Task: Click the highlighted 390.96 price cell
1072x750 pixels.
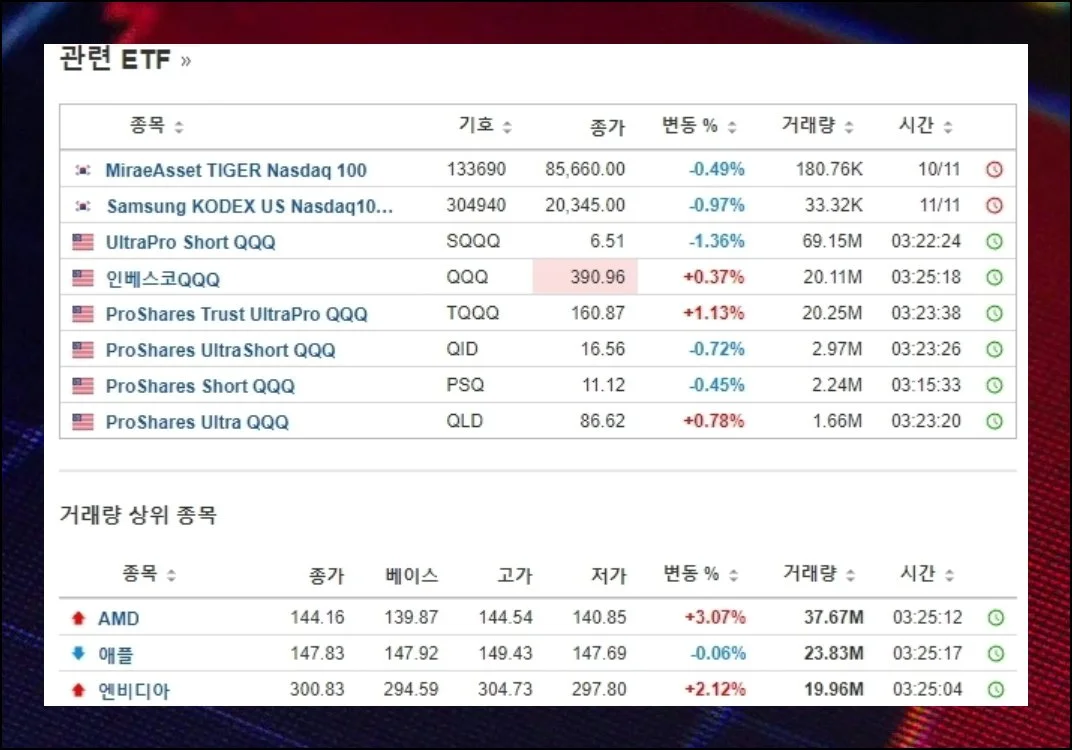Action: [x=585, y=278]
